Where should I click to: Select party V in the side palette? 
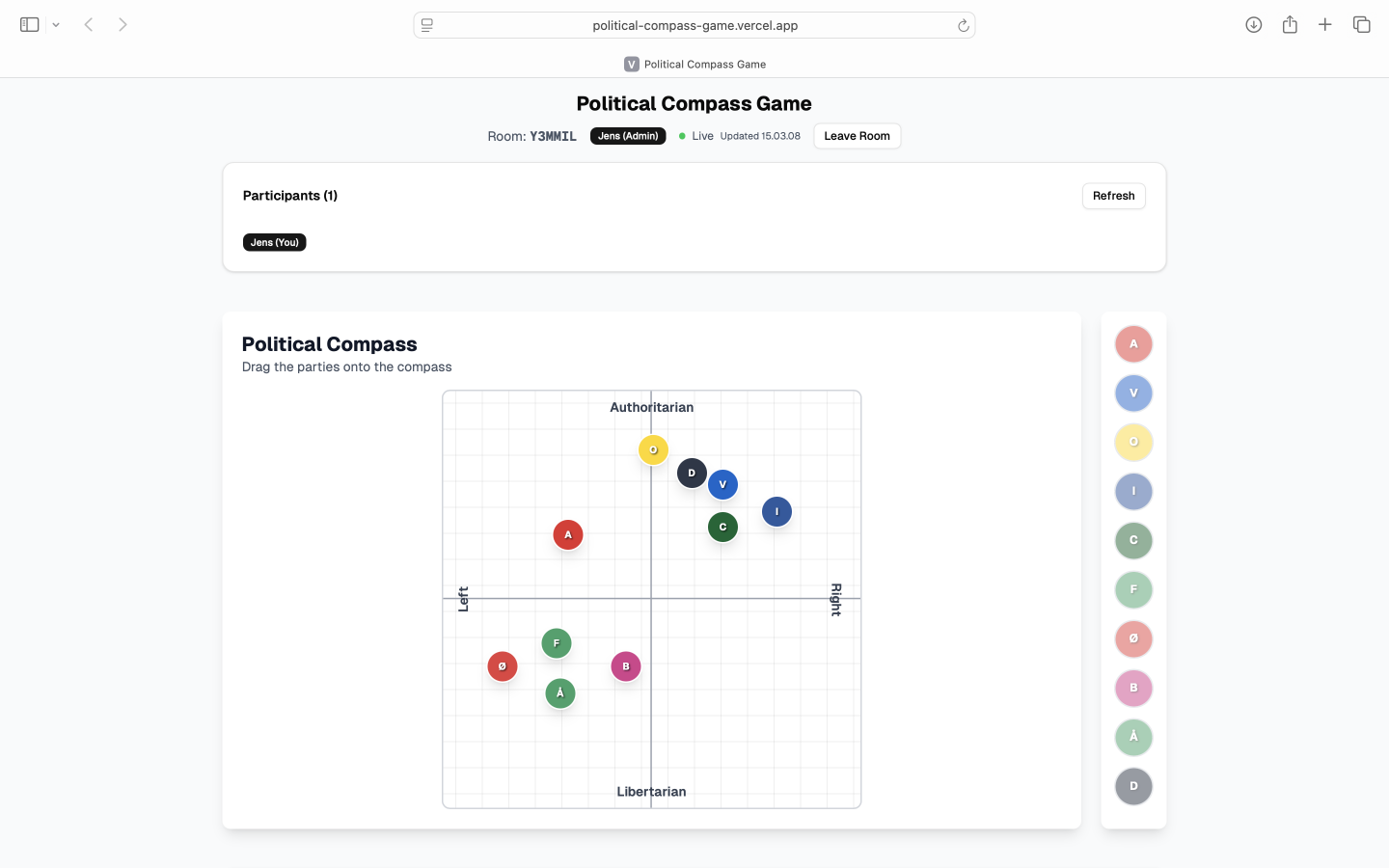click(1133, 393)
